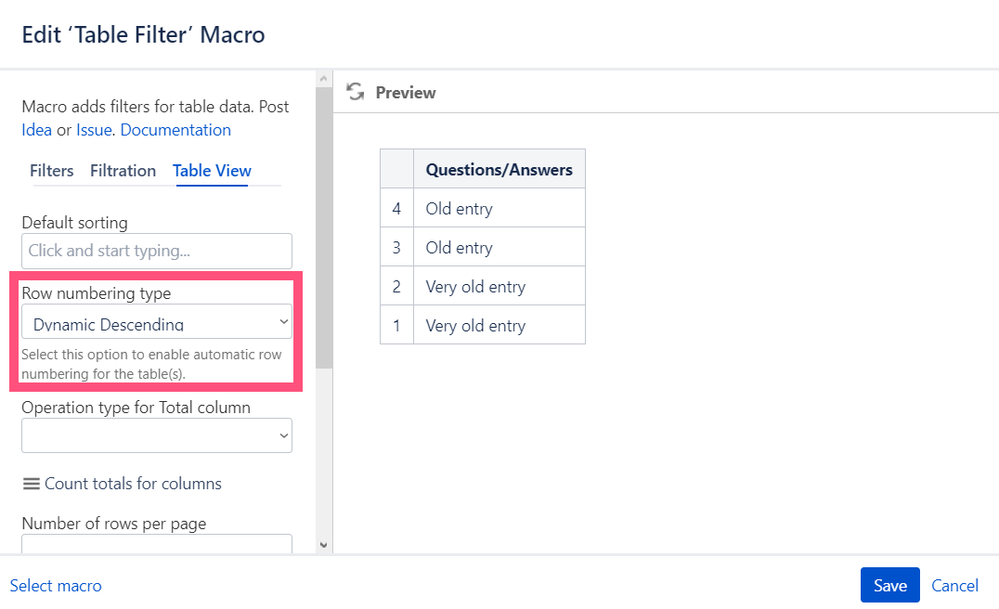The width and height of the screenshot is (999, 609).
Task: Click the Questions/Answers column header
Action: 499,169
